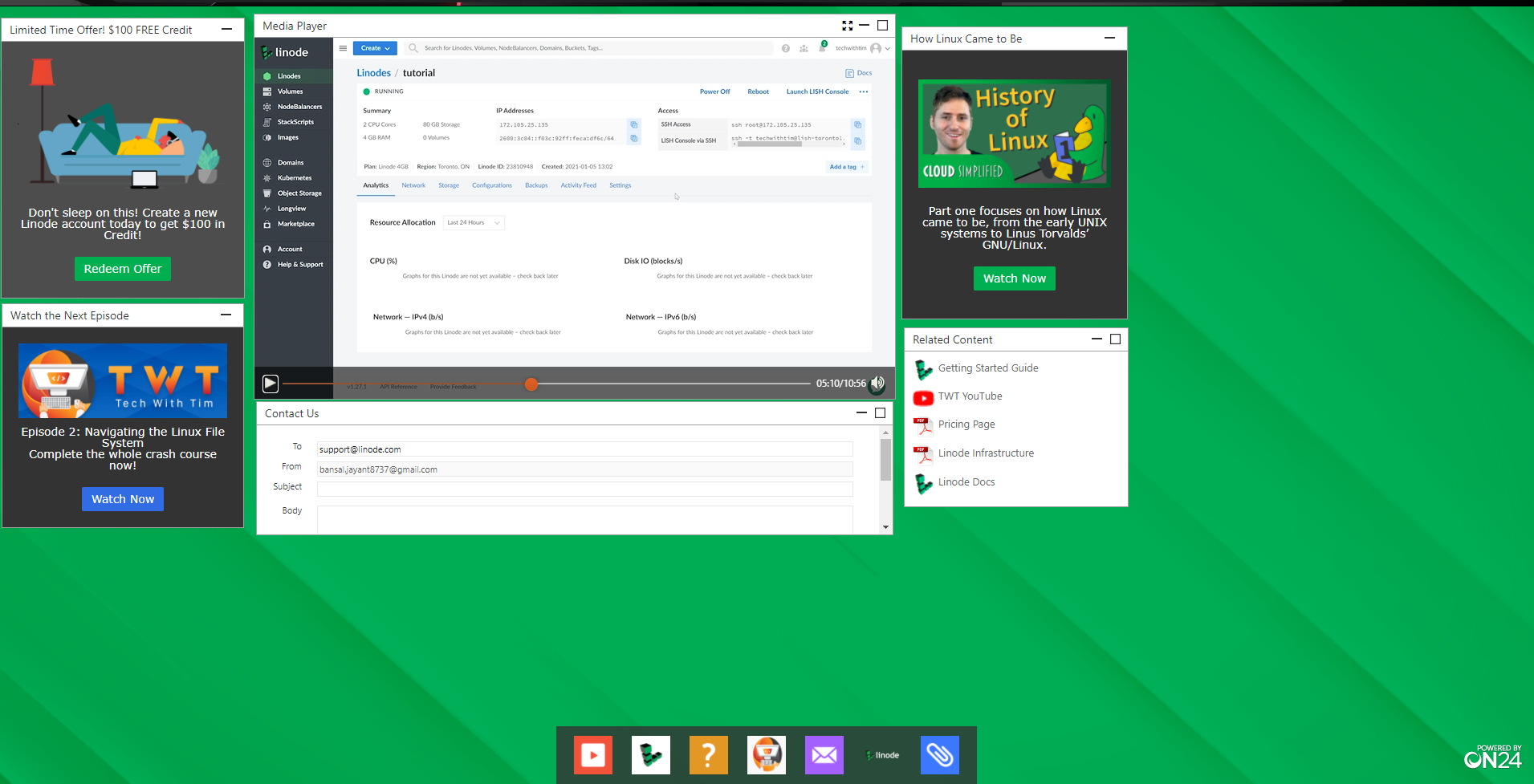Switch to the Analytics tab
The height and width of the screenshot is (784, 1534).
376,185
